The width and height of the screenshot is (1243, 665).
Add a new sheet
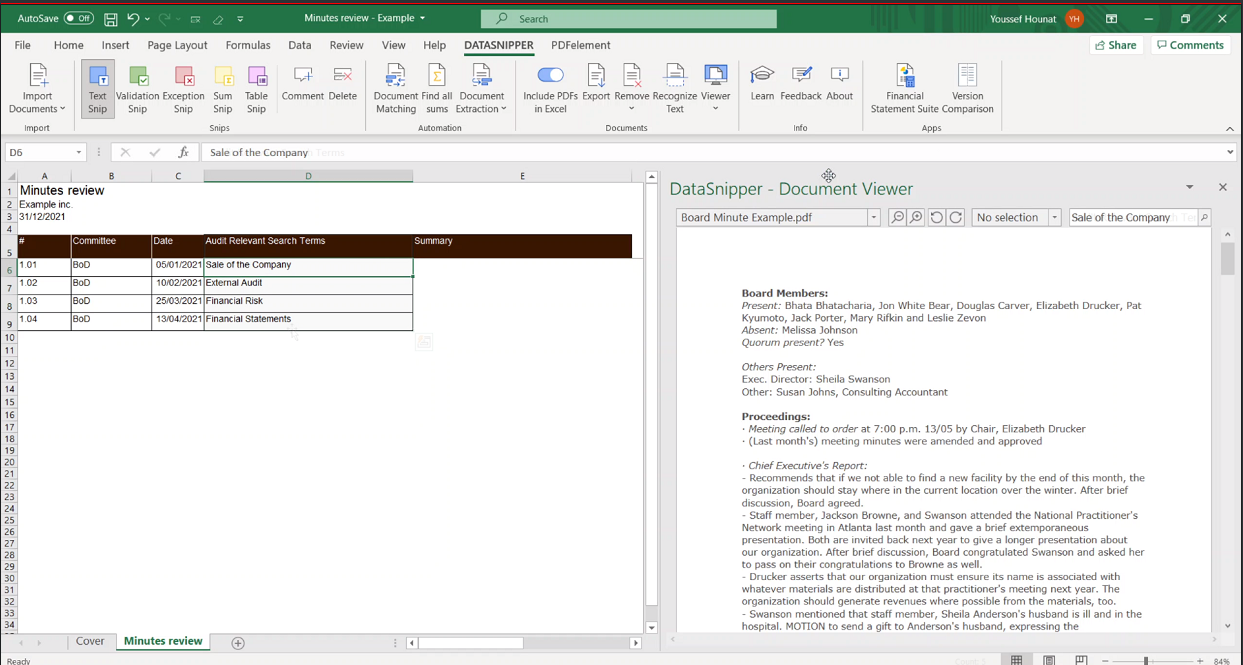[238, 643]
